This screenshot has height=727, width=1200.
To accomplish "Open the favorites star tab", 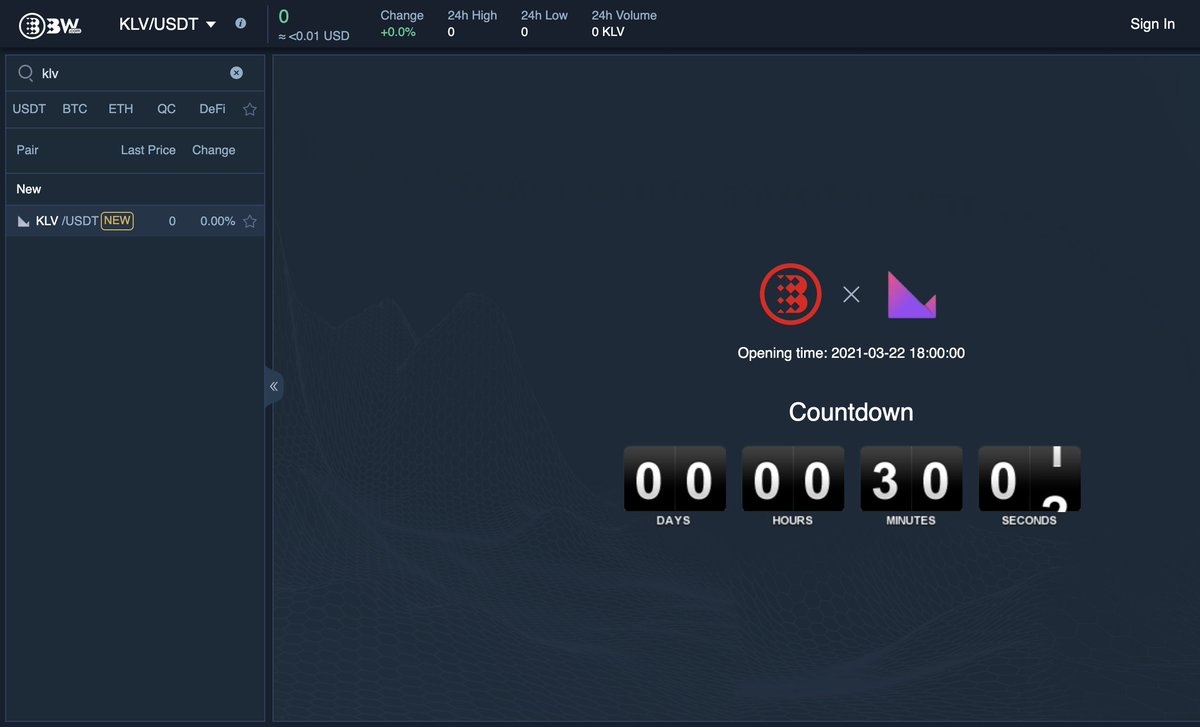I will pos(250,109).
